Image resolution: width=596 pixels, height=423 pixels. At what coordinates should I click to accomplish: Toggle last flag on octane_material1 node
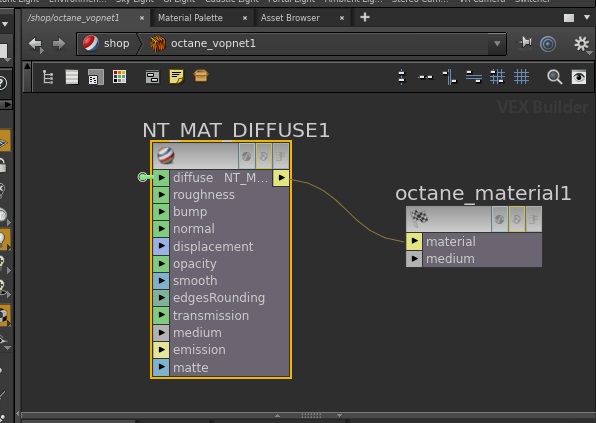(533, 219)
